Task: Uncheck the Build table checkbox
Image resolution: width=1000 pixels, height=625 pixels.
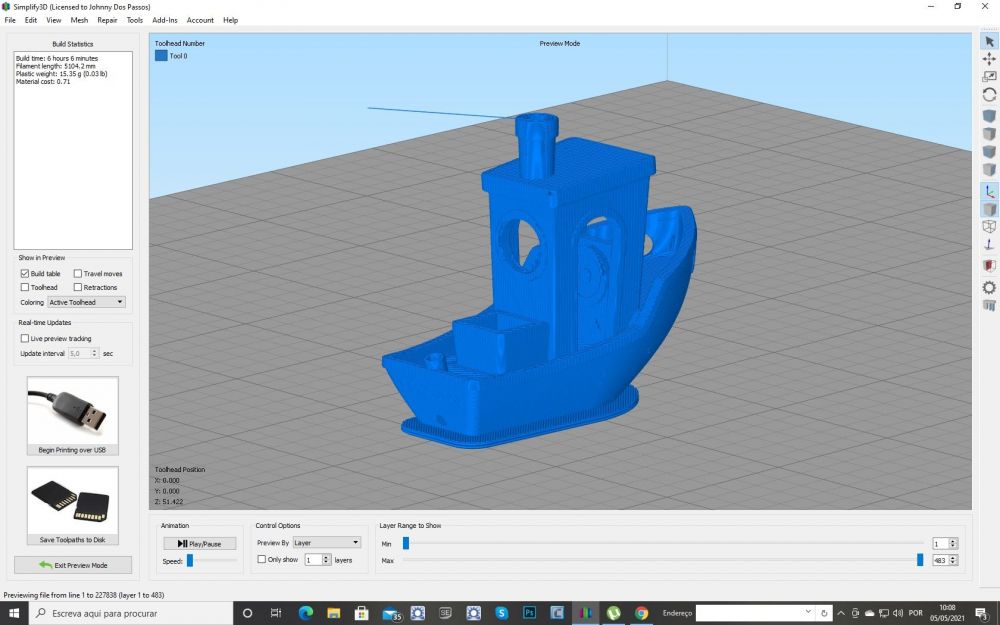Action: (x=25, y=273)
